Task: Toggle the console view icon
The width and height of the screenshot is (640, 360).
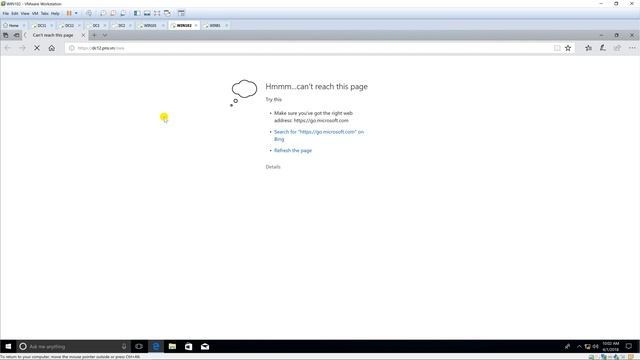Action: click(181, 13)
